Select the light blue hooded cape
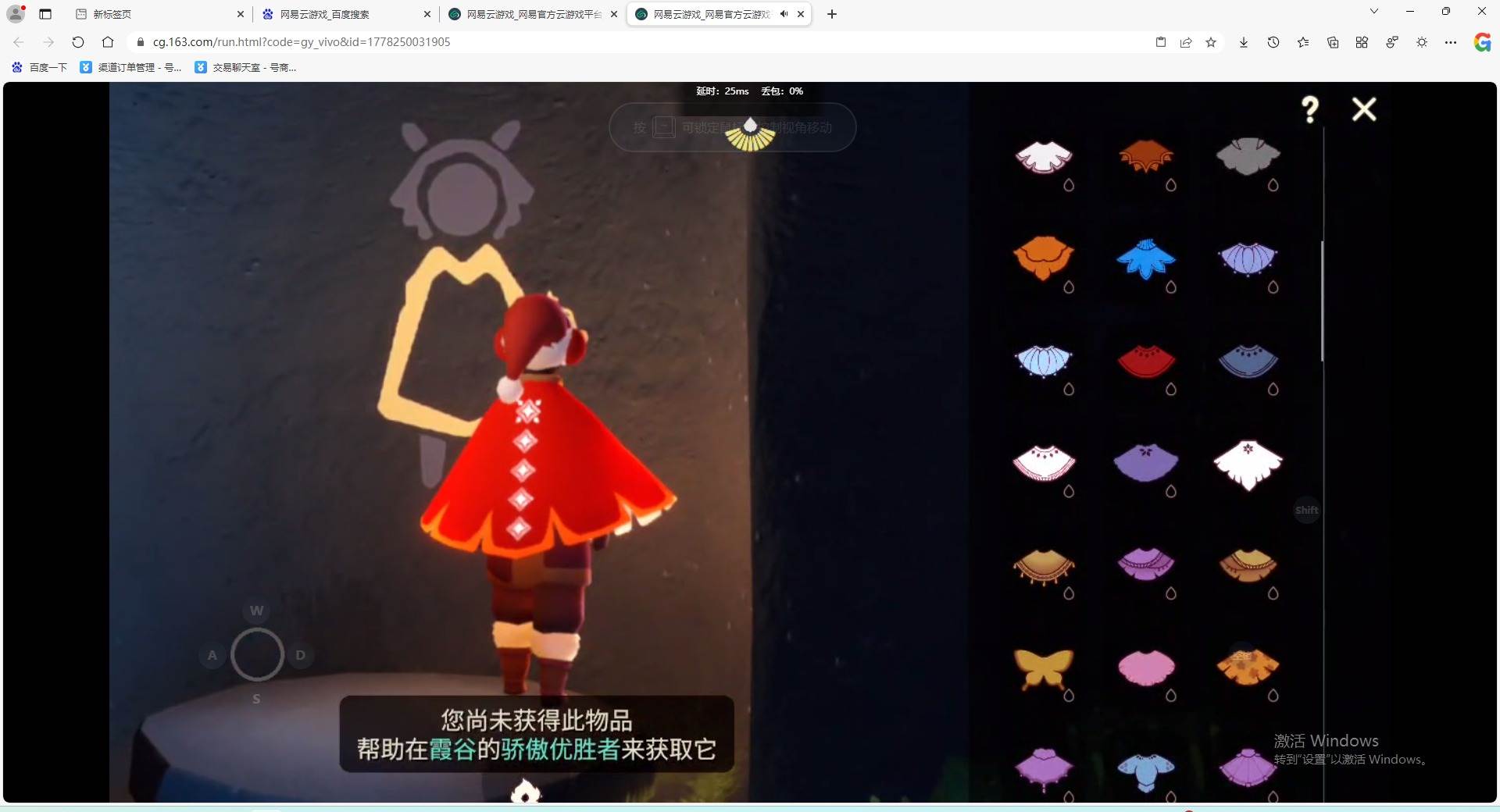 tap(1146, 771)
